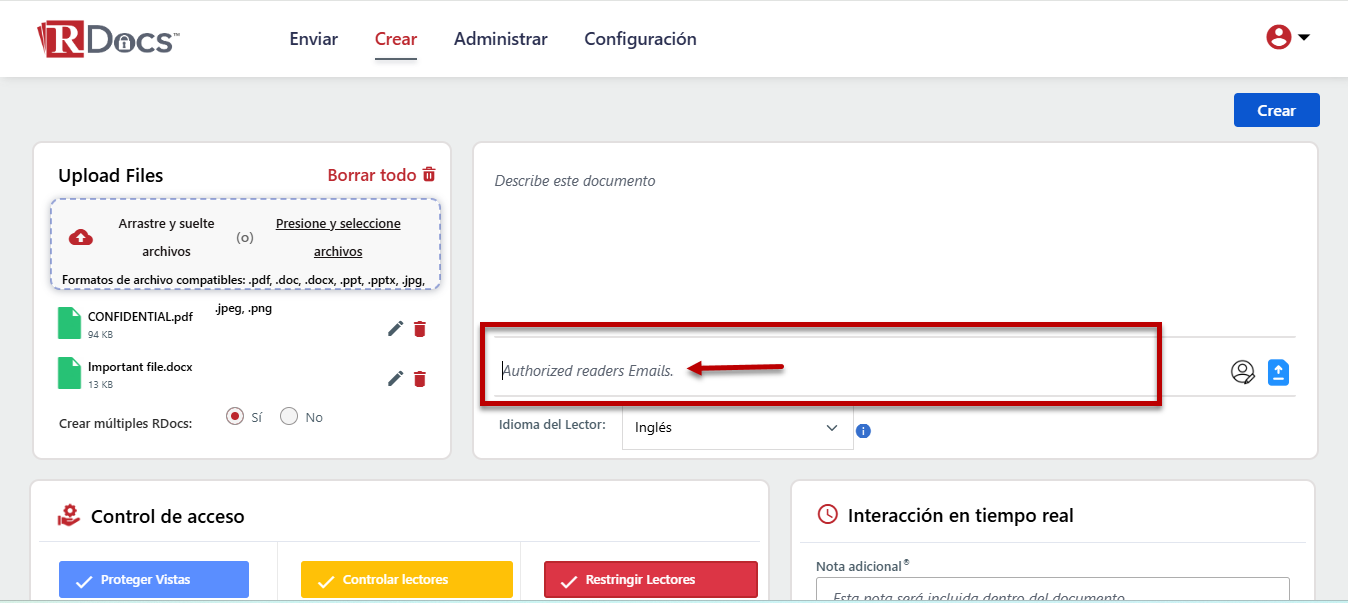Click the blue upload readers list icon

(1279, 372)
